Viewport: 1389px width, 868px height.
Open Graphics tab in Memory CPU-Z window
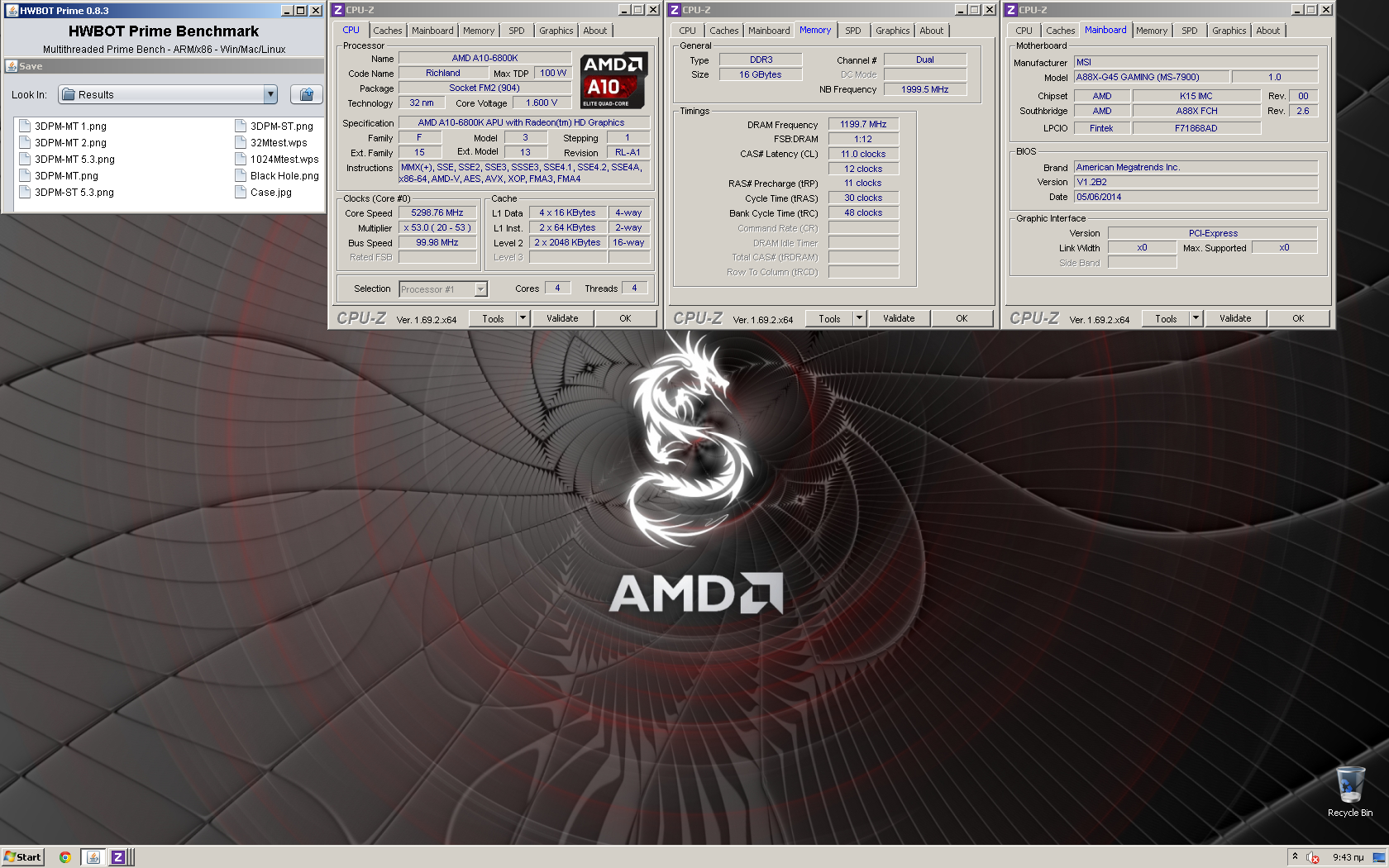tap(893, 31)
